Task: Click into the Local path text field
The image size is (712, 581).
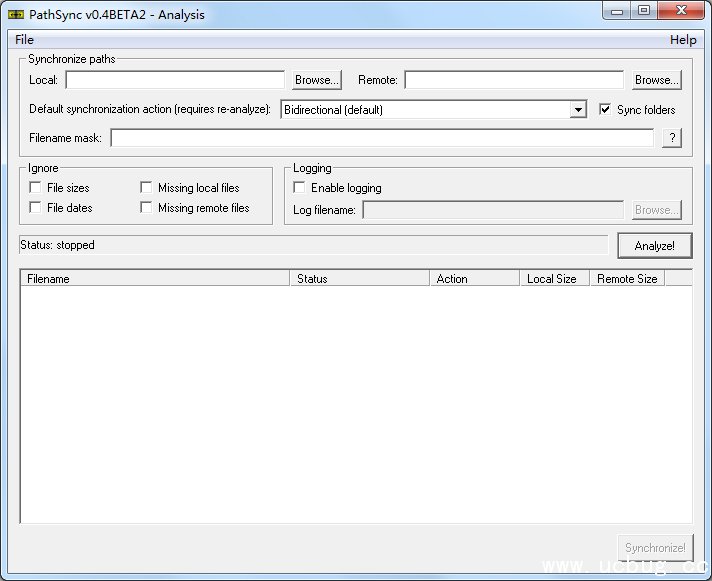Action: [175, 80]
